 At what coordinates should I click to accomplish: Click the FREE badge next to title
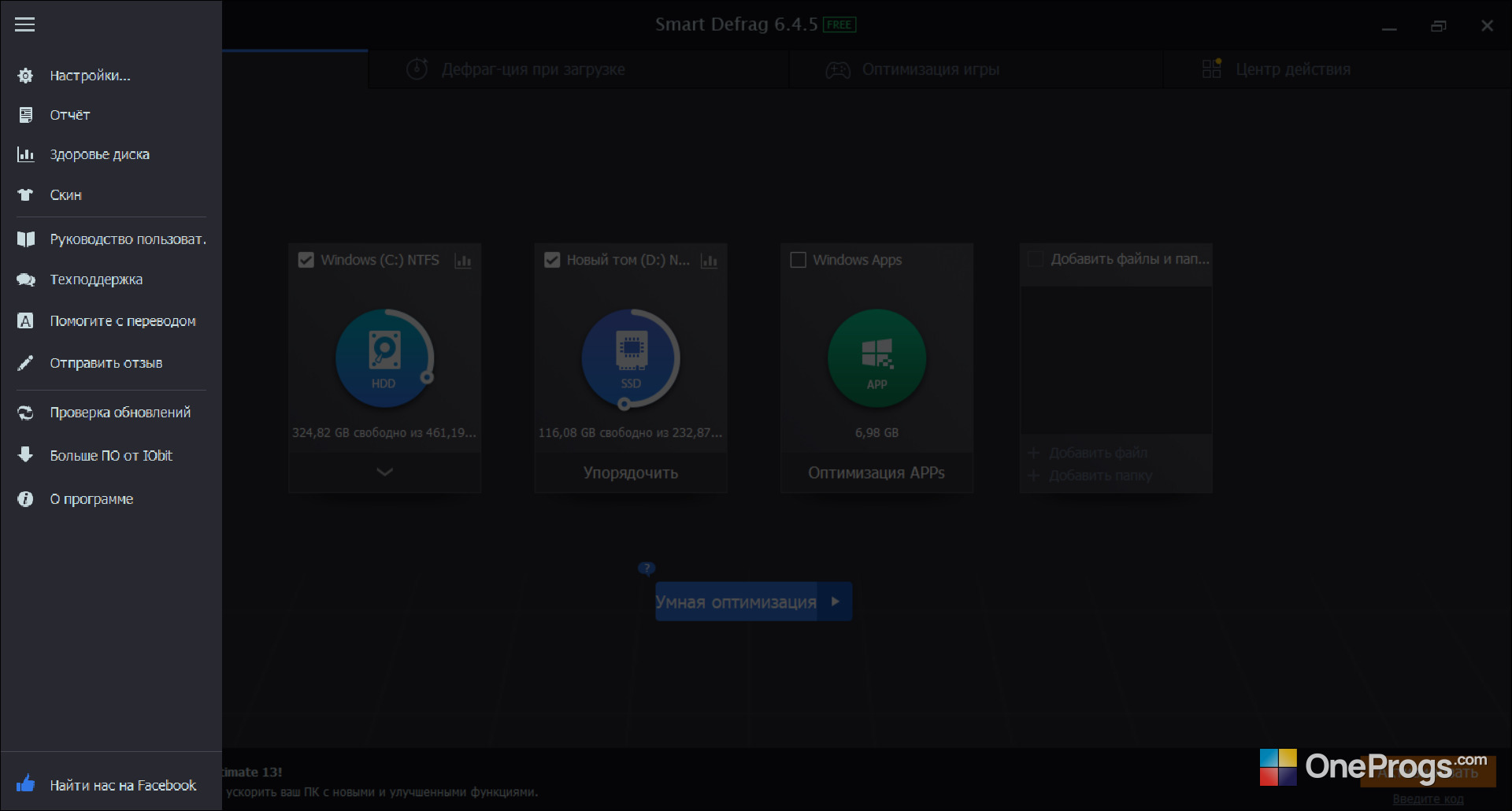pos(839,25)
